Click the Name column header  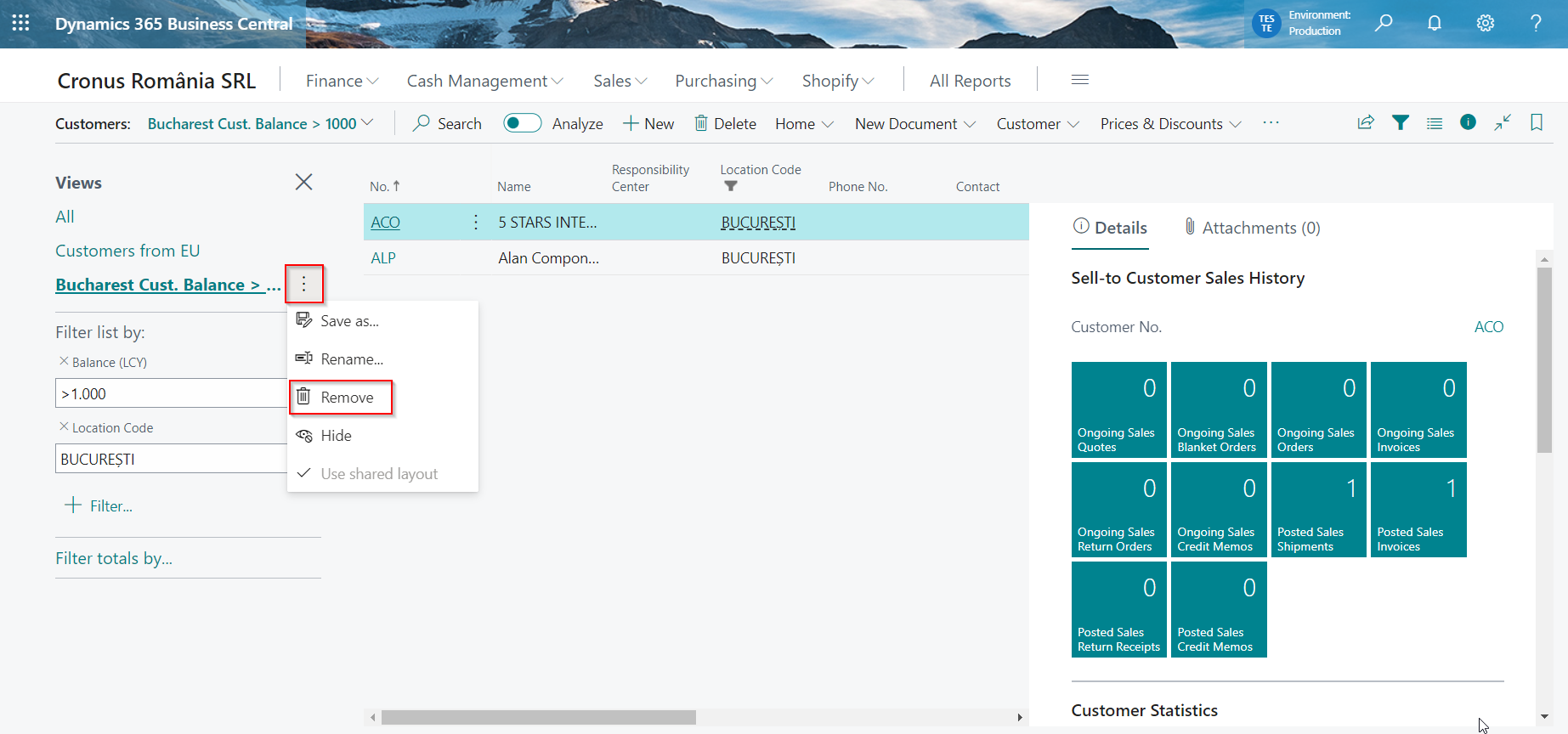click(514, 186)
